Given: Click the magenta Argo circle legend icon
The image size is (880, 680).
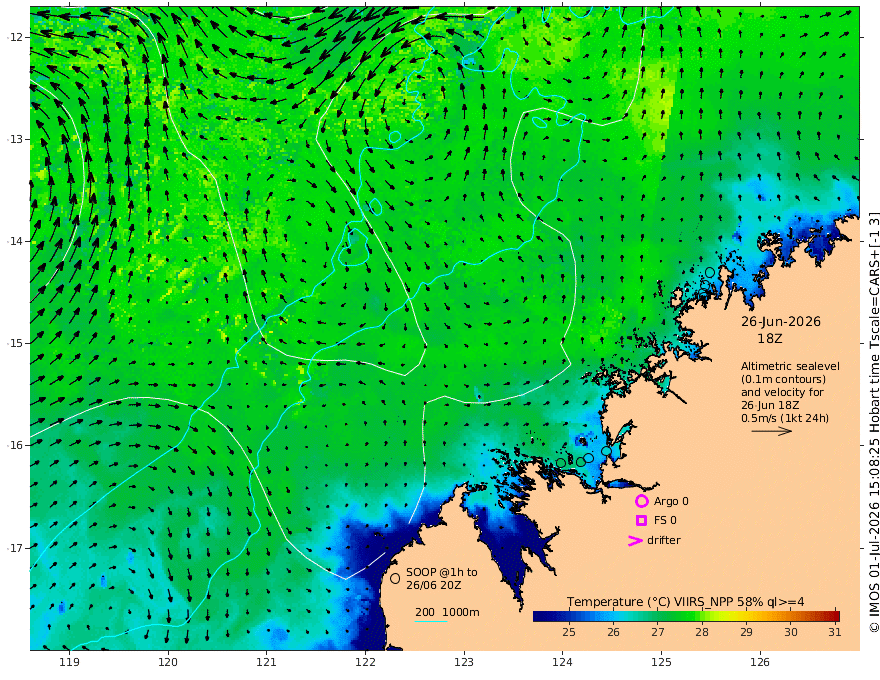Looking at the screenshot, I should point(641,501).
